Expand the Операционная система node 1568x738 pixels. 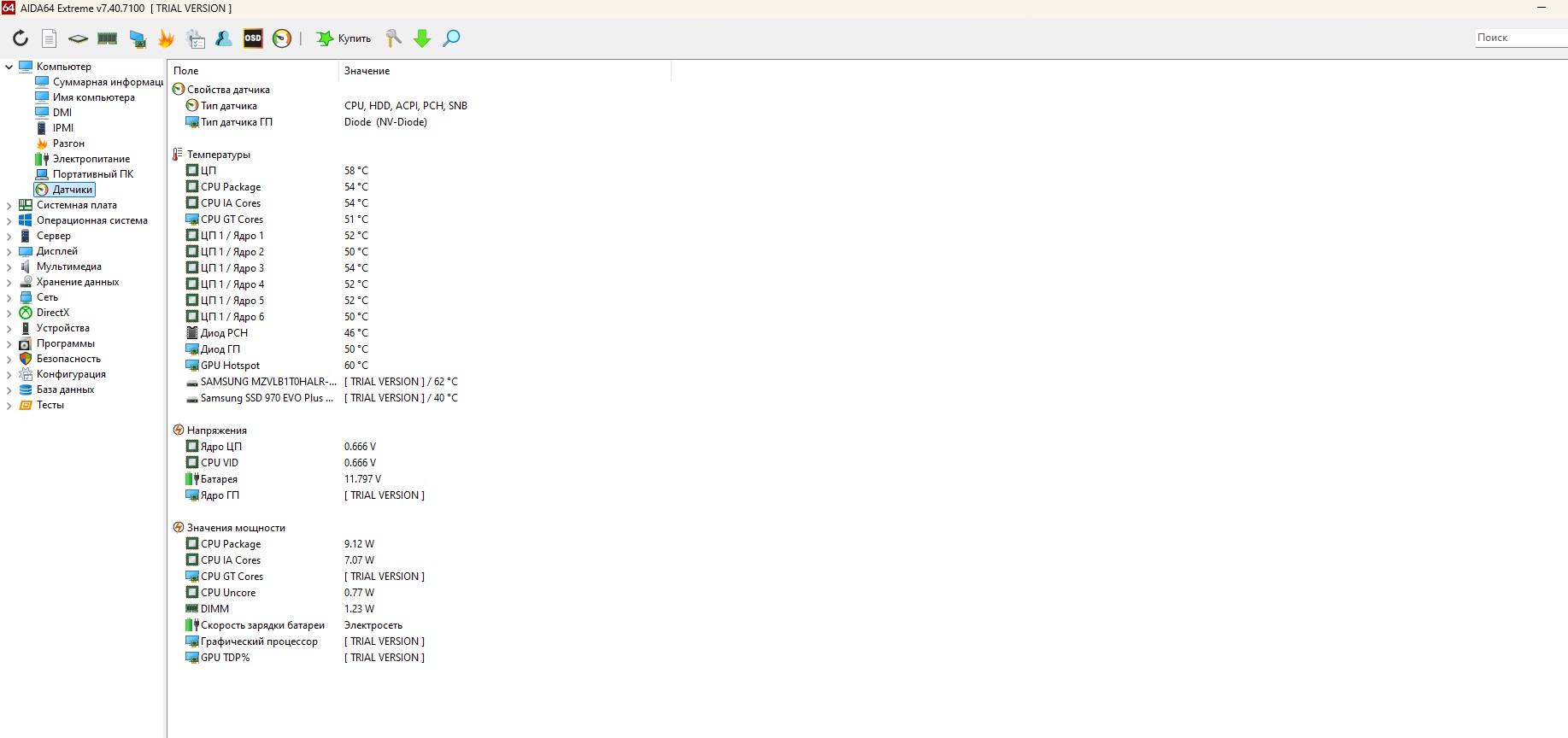9,220
